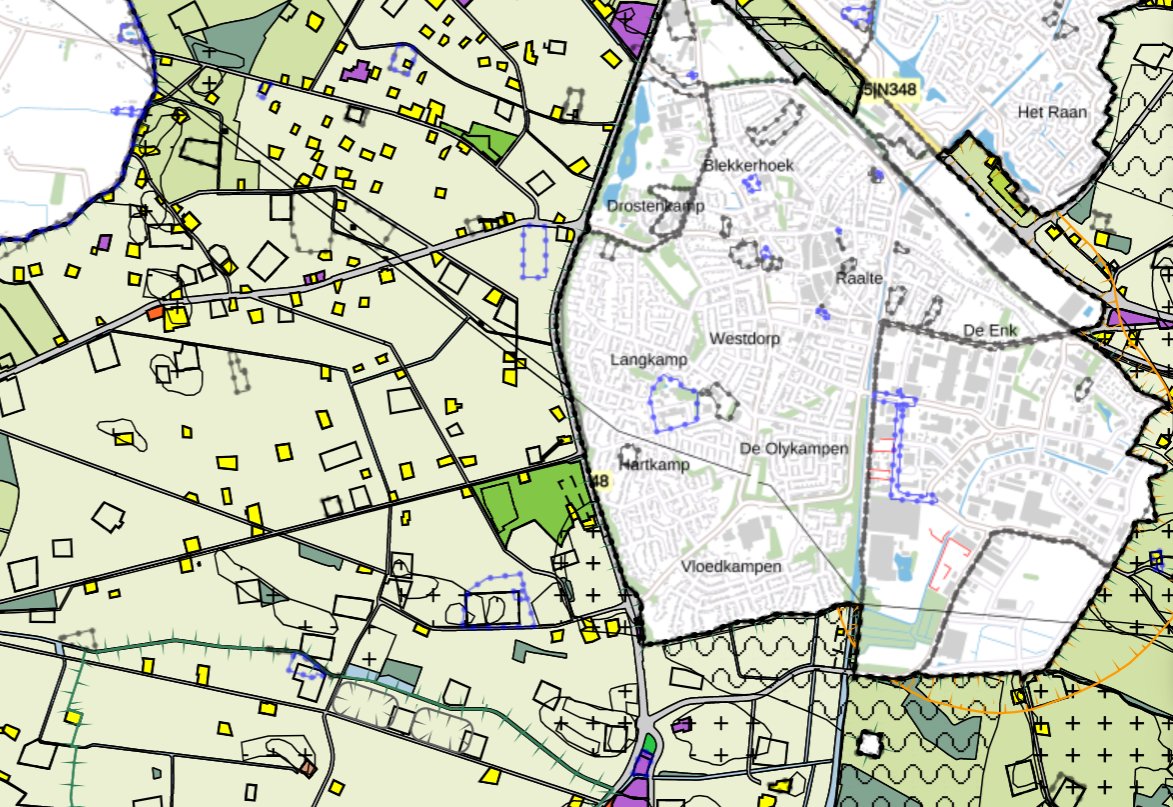Image resolution: width=1173 pixels, height=807 pixels.
Task: Click the Het Raan neighborhood label
Action: pyautogui.click(x=1052, y=112)
